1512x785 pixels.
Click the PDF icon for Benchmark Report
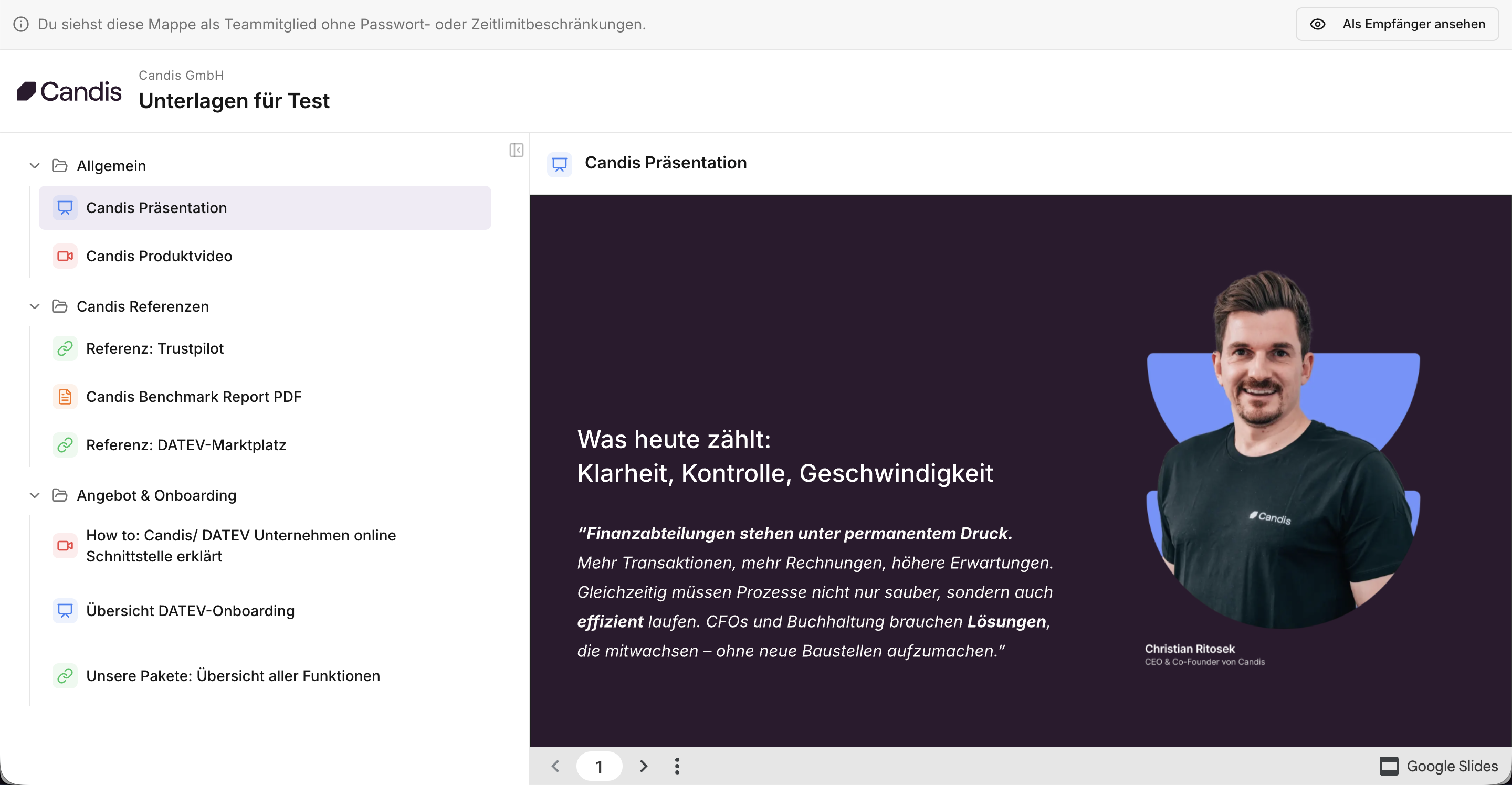click(x=65, y=397)
